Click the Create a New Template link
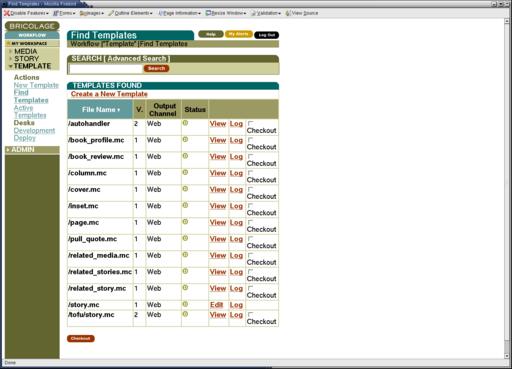 [x=109, y=94]
